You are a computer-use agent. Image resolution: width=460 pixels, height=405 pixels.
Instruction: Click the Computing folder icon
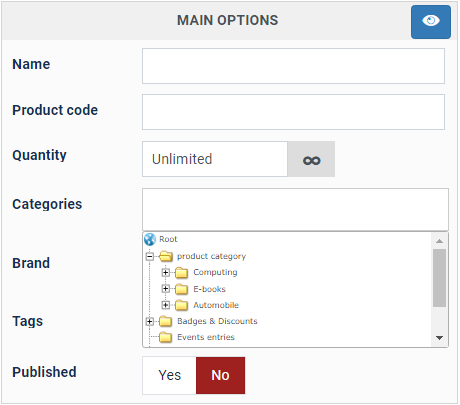[x=181, y=273]
